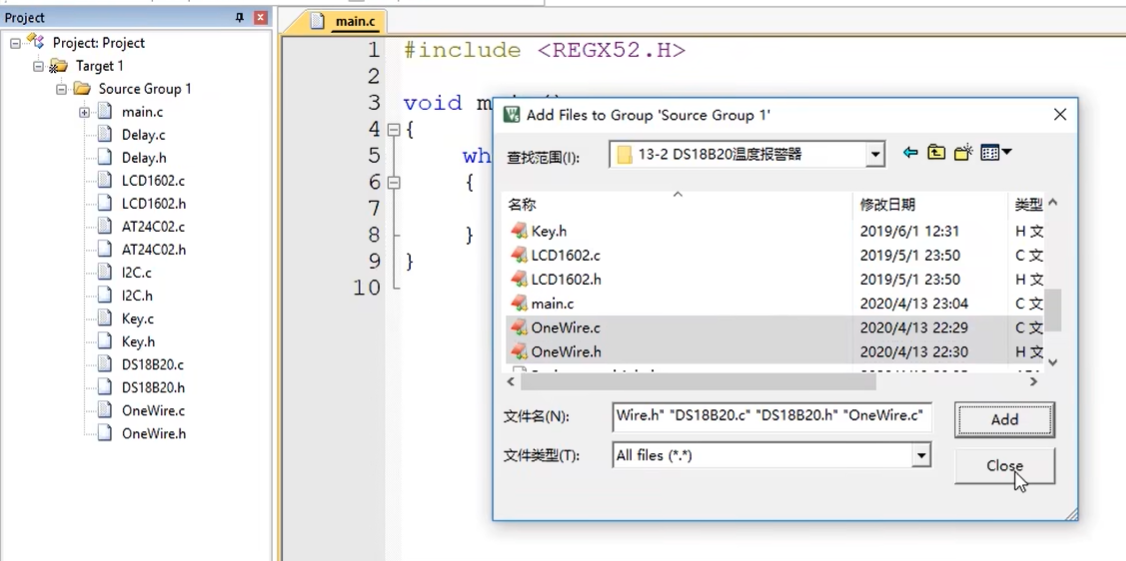1126x561 pixels.
Task: Collapse the Project: Project tree node
Action: [15, 44]
